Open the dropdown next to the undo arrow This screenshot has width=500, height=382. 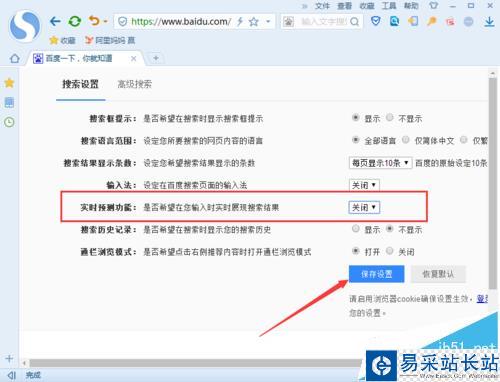click(x=105, y=22)
